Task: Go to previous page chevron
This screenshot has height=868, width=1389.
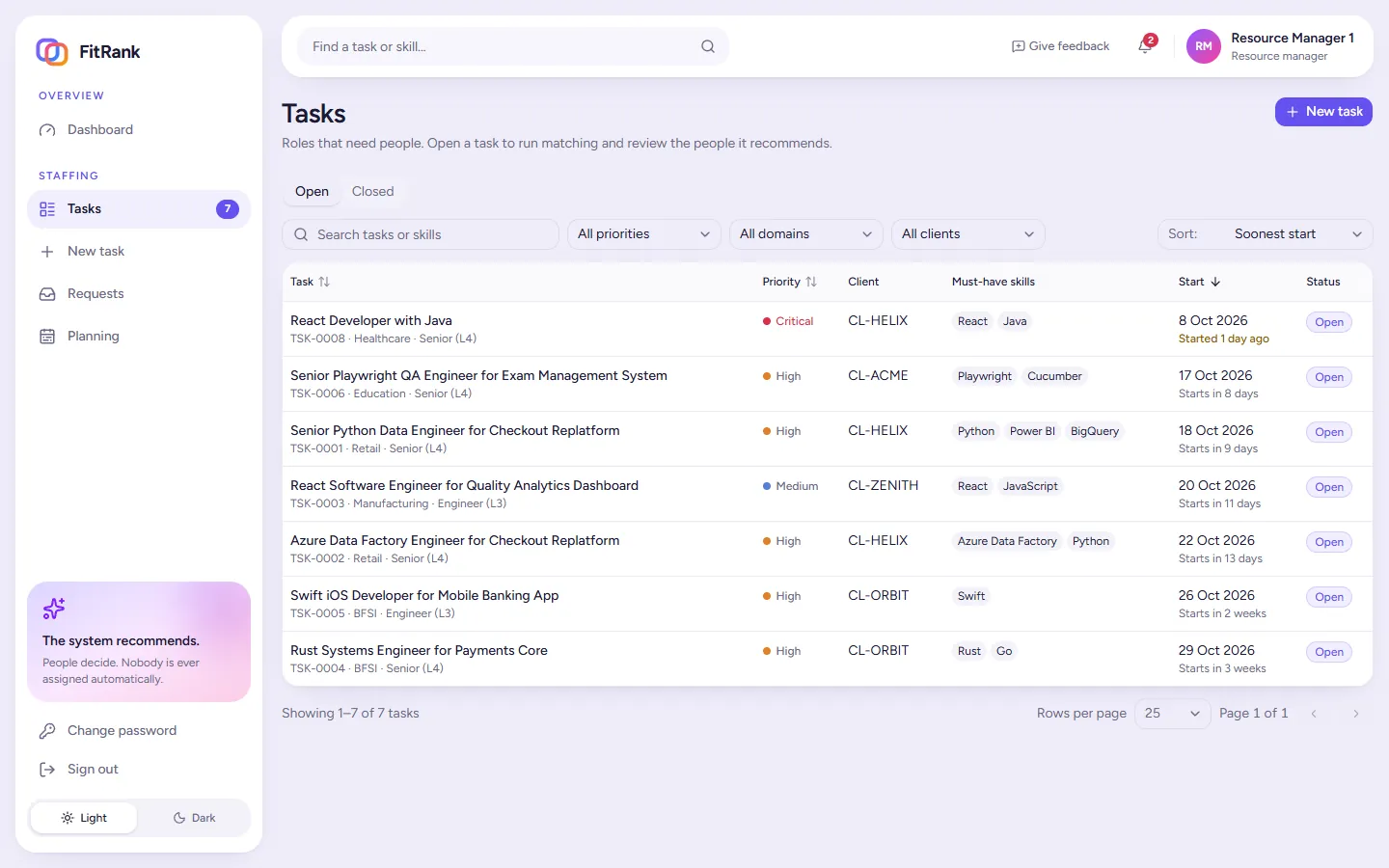Action: pos(1314,714)
